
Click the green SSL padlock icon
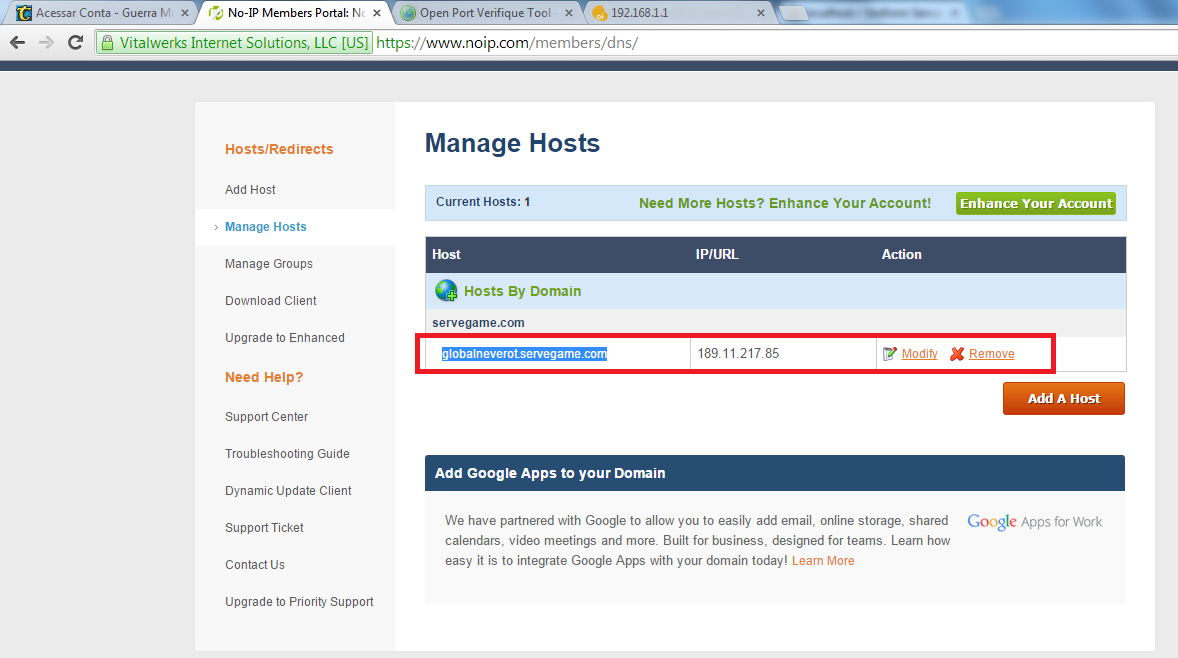tap(107, 43)
